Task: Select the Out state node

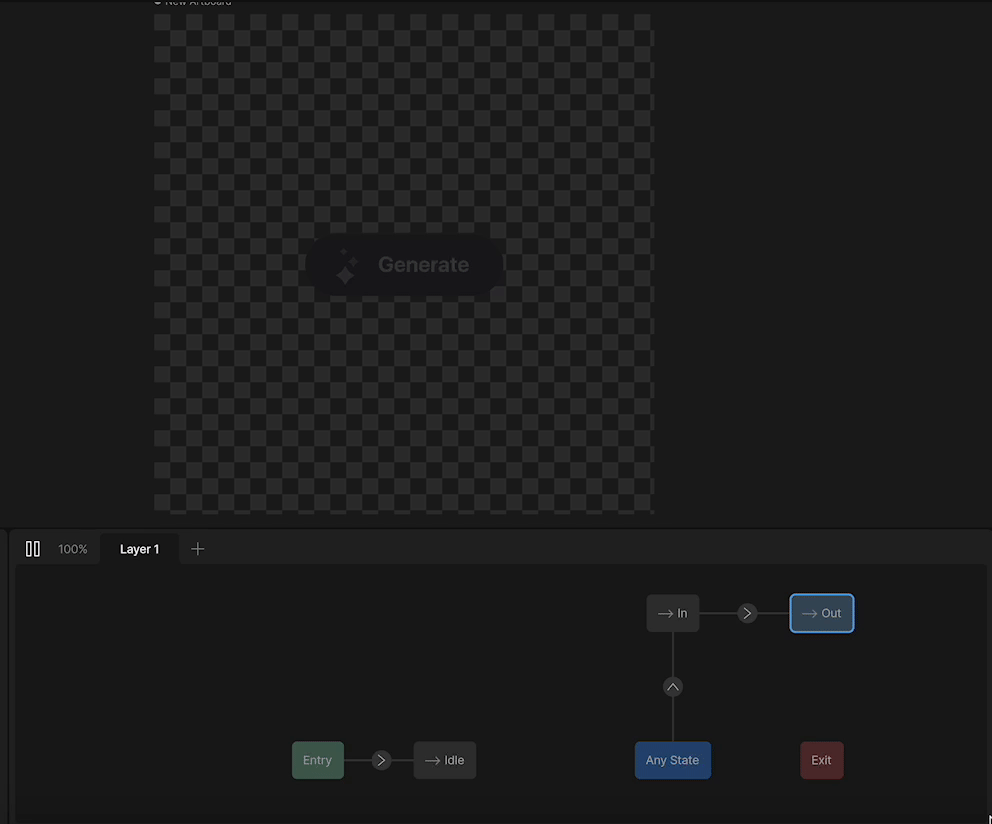Action: pyautogui.click(x=822, y=613)
